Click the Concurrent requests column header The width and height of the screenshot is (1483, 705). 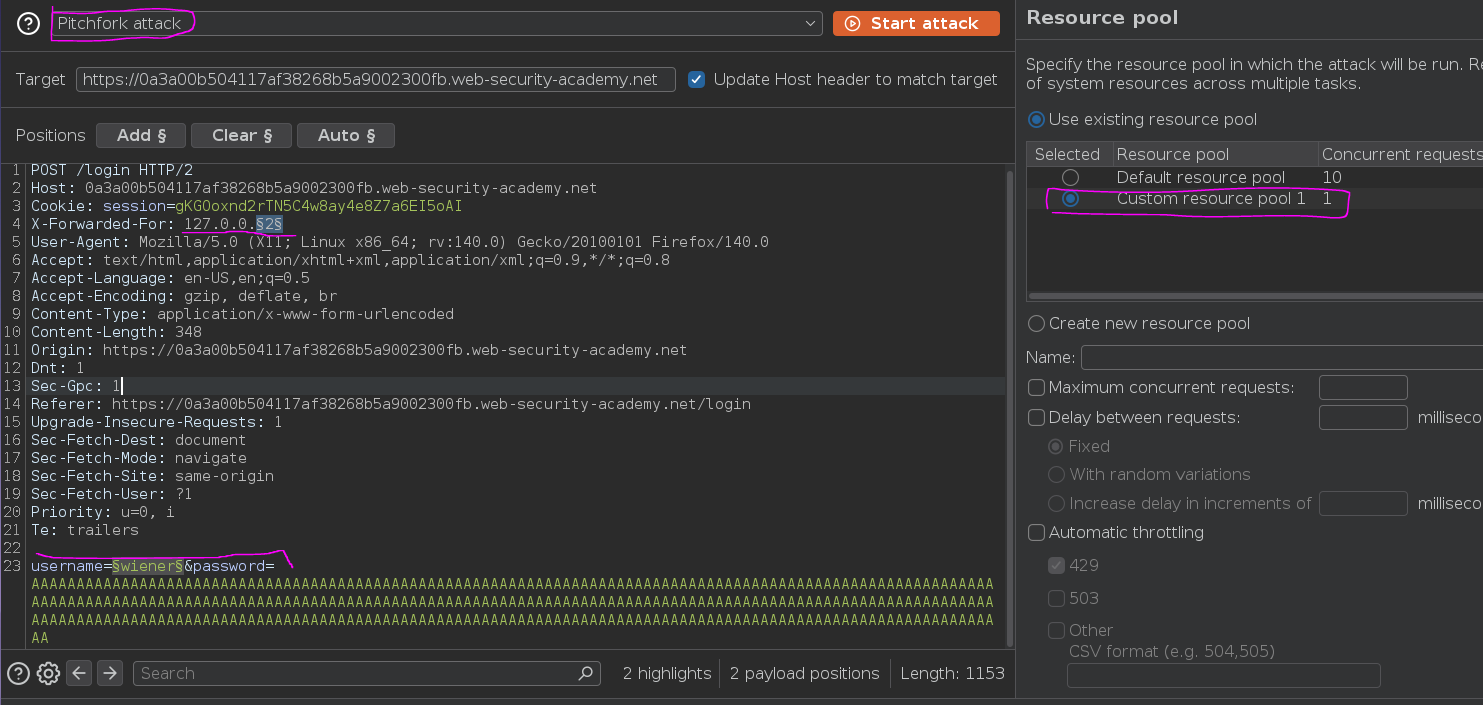pos(1400,154)
